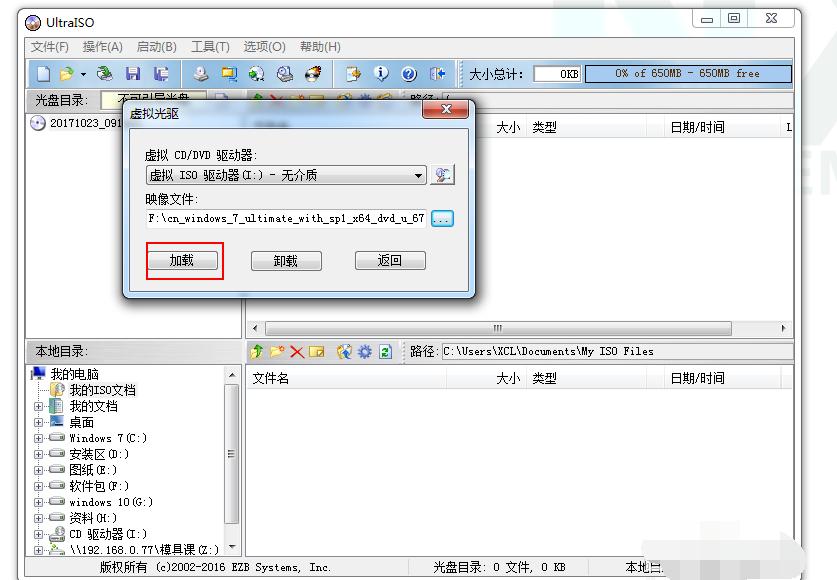Click the disc capacity usage bar
The image size is (837, 580).
coord(687,74)
